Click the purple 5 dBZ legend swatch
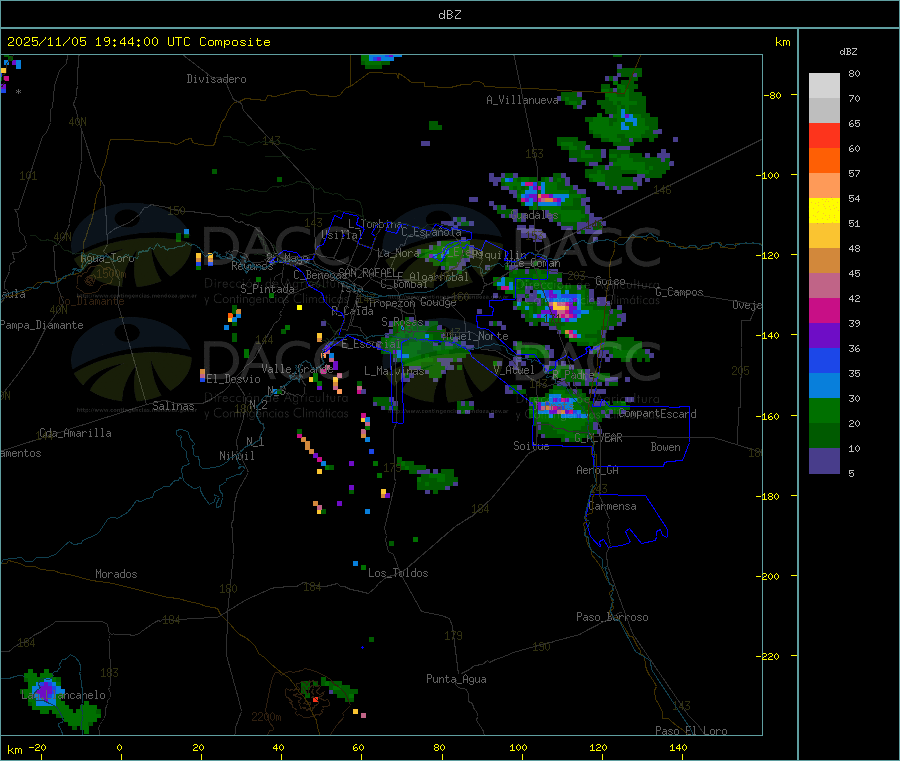The image size is (900, 761). [824, 461]
